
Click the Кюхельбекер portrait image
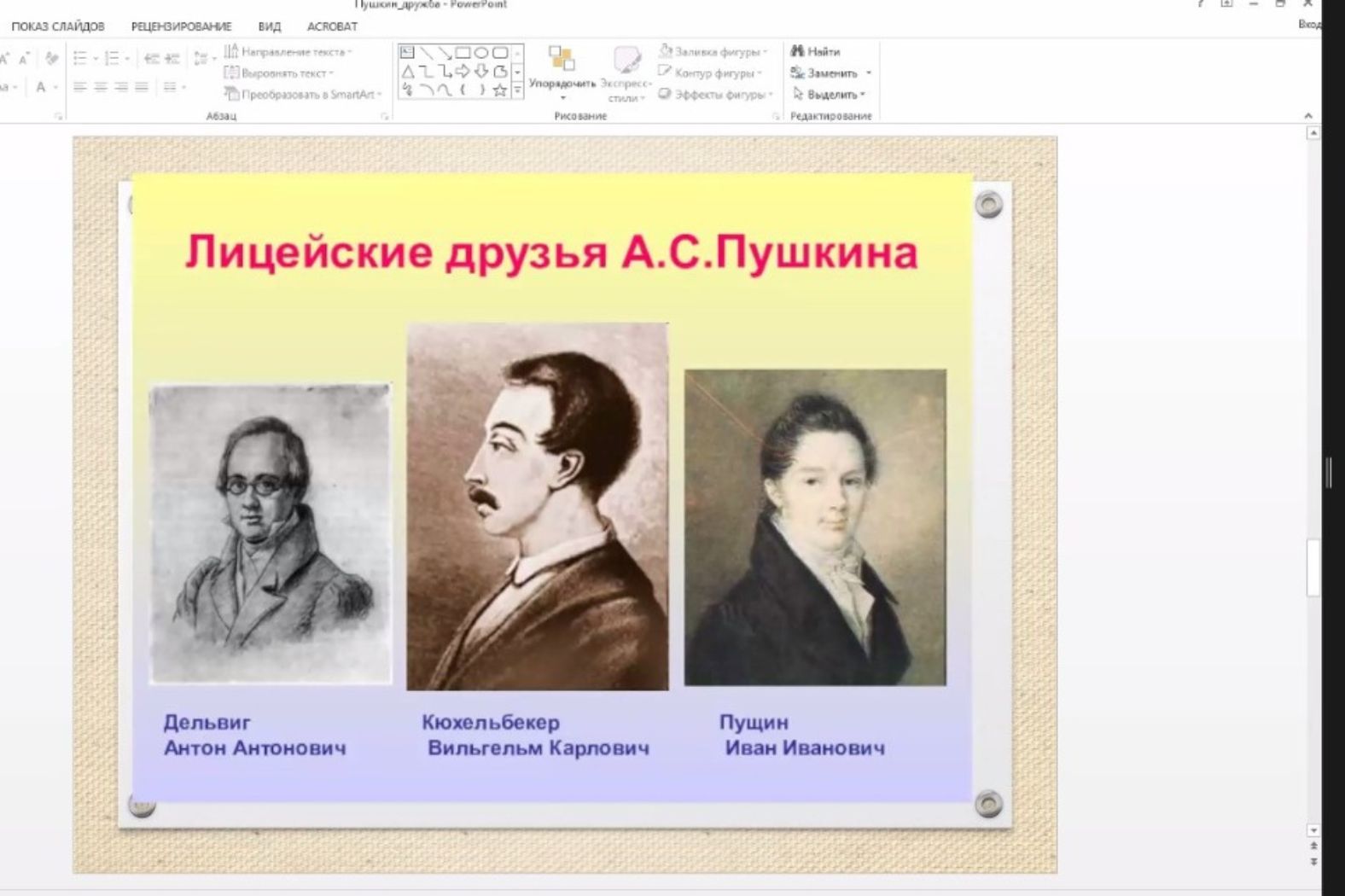click(x=538, y=506)
